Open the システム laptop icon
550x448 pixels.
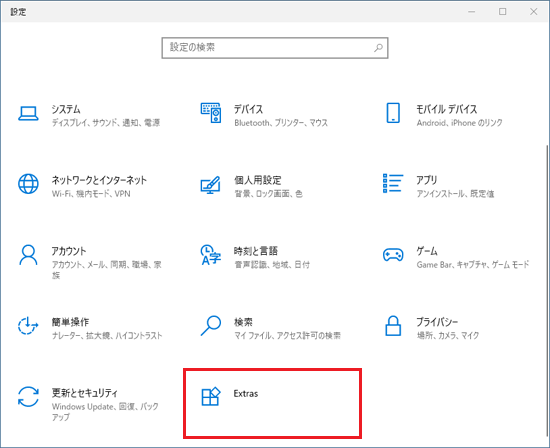click(x=28, y=114)
